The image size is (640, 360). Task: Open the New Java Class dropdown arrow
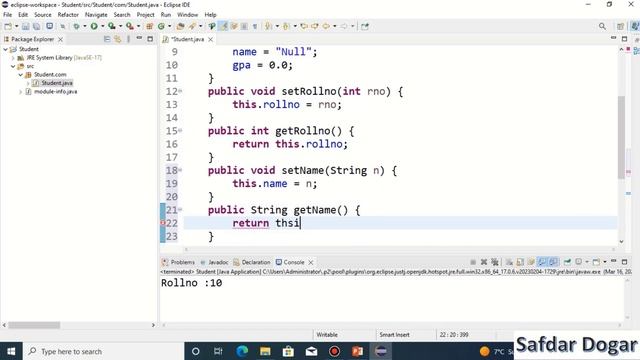(x=169, y=26)
